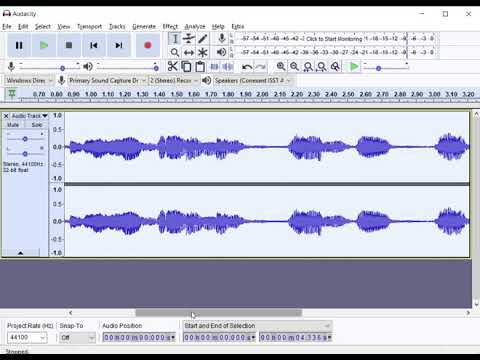Image resolution: width=480 pixels, height=360 pixels.
Task: Open the File menu
Action: click(7, 26)
